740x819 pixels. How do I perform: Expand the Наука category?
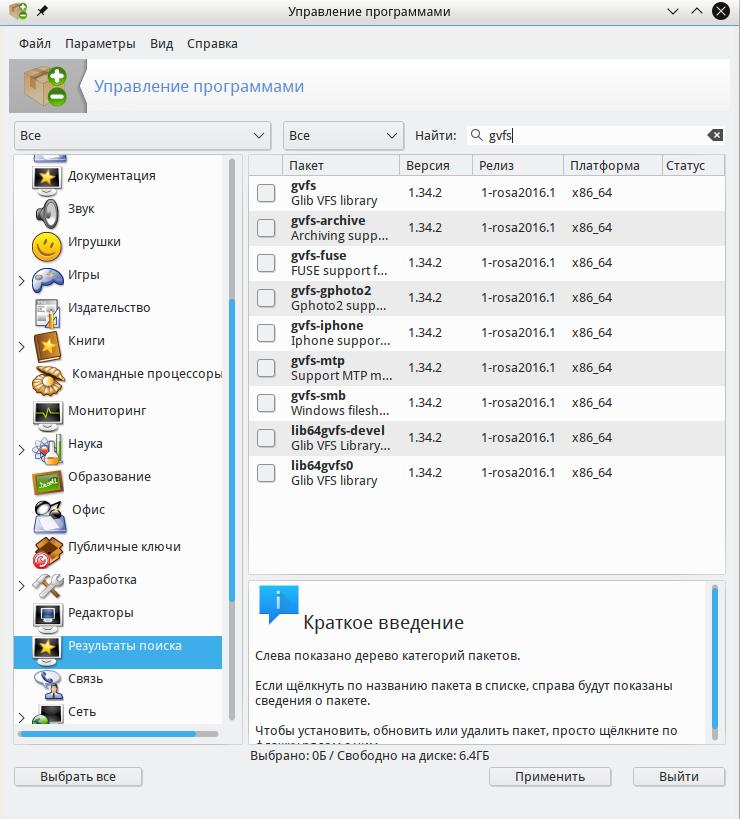[21, 450]
